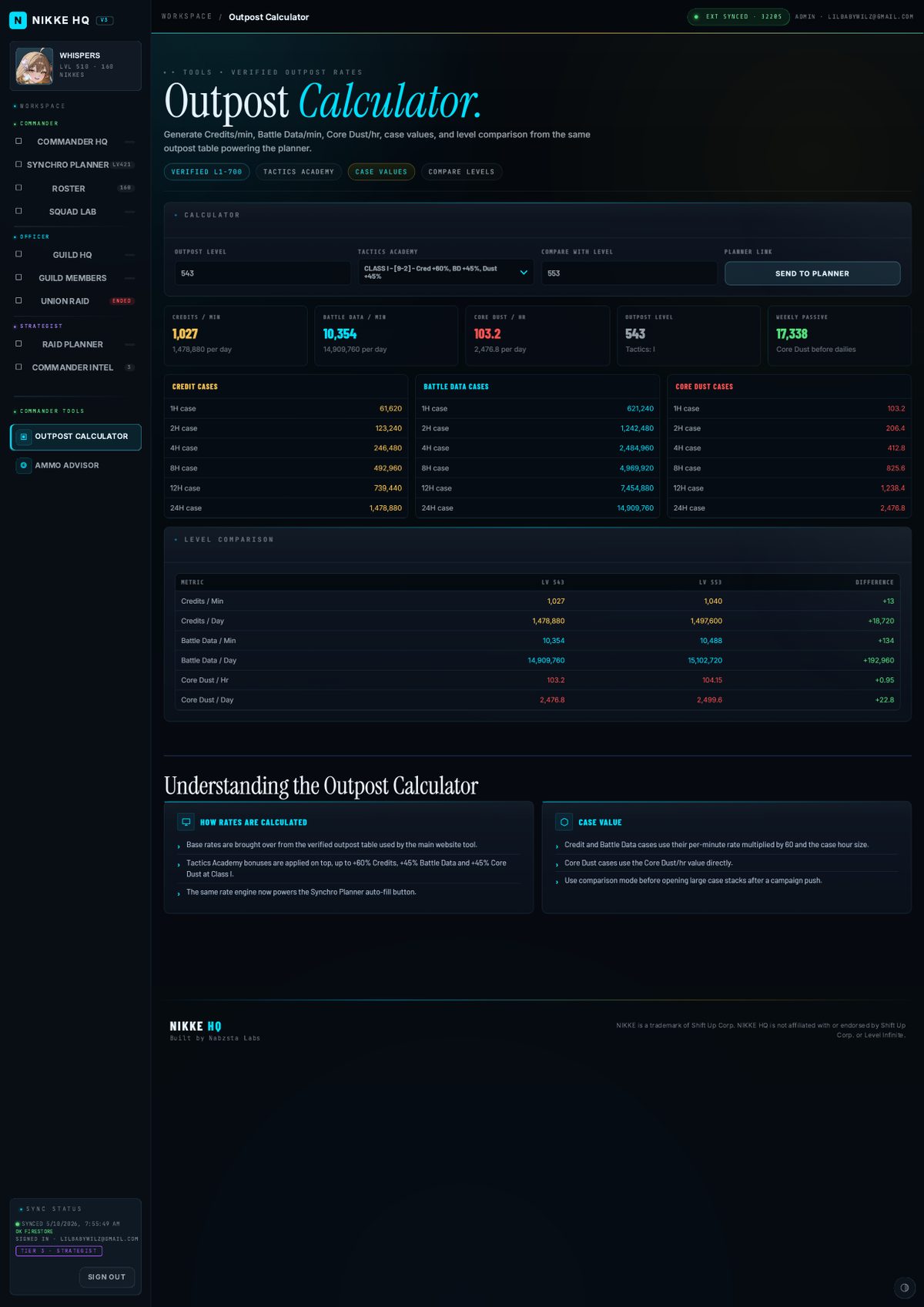
Task: Open Union Raid in the sidebar
Action: 75,301
